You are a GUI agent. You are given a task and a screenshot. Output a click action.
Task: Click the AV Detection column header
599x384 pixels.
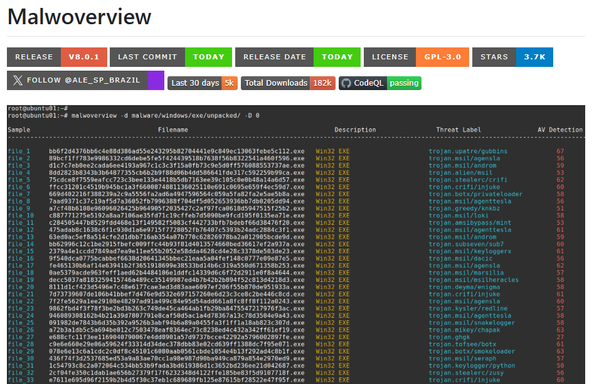click(560, 130)
